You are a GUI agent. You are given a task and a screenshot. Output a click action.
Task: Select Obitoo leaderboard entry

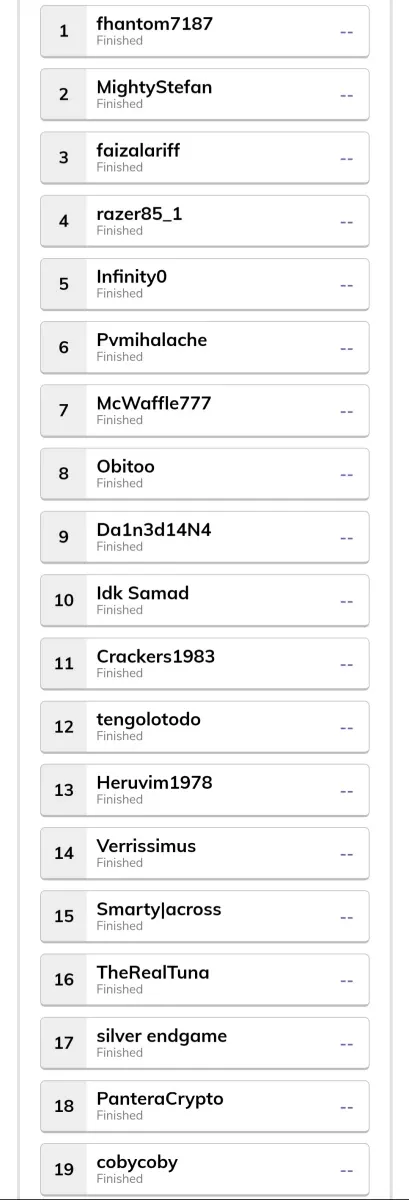tap(205, 474)
